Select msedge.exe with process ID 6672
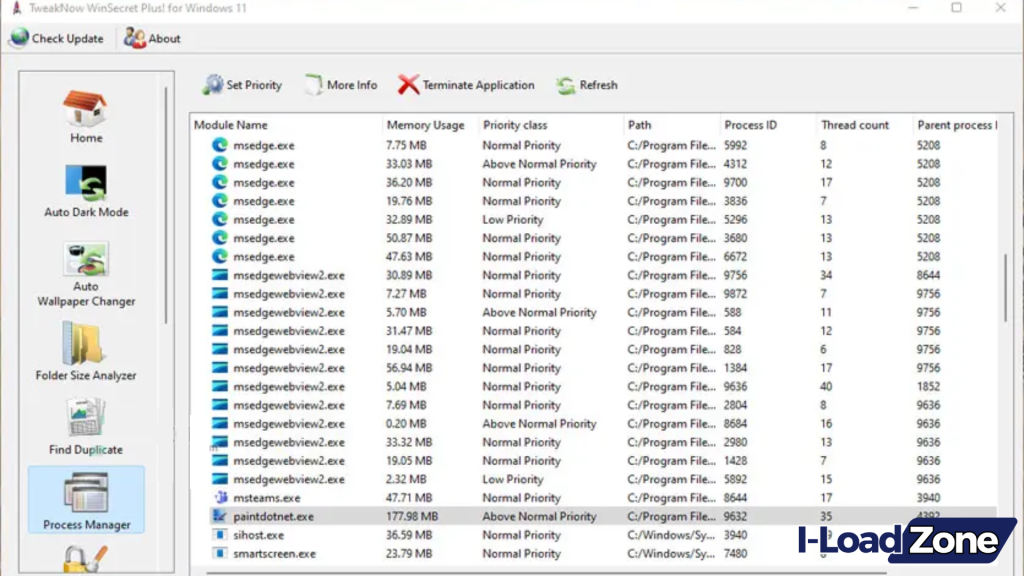This screenshot has width=1024, height=576. click(603, 257)
